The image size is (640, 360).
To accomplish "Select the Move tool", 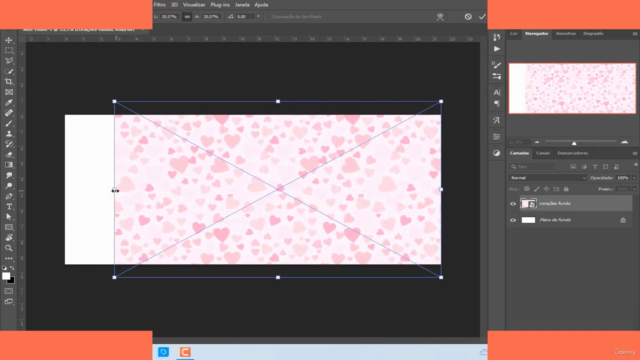I will [x=9, y=40].
